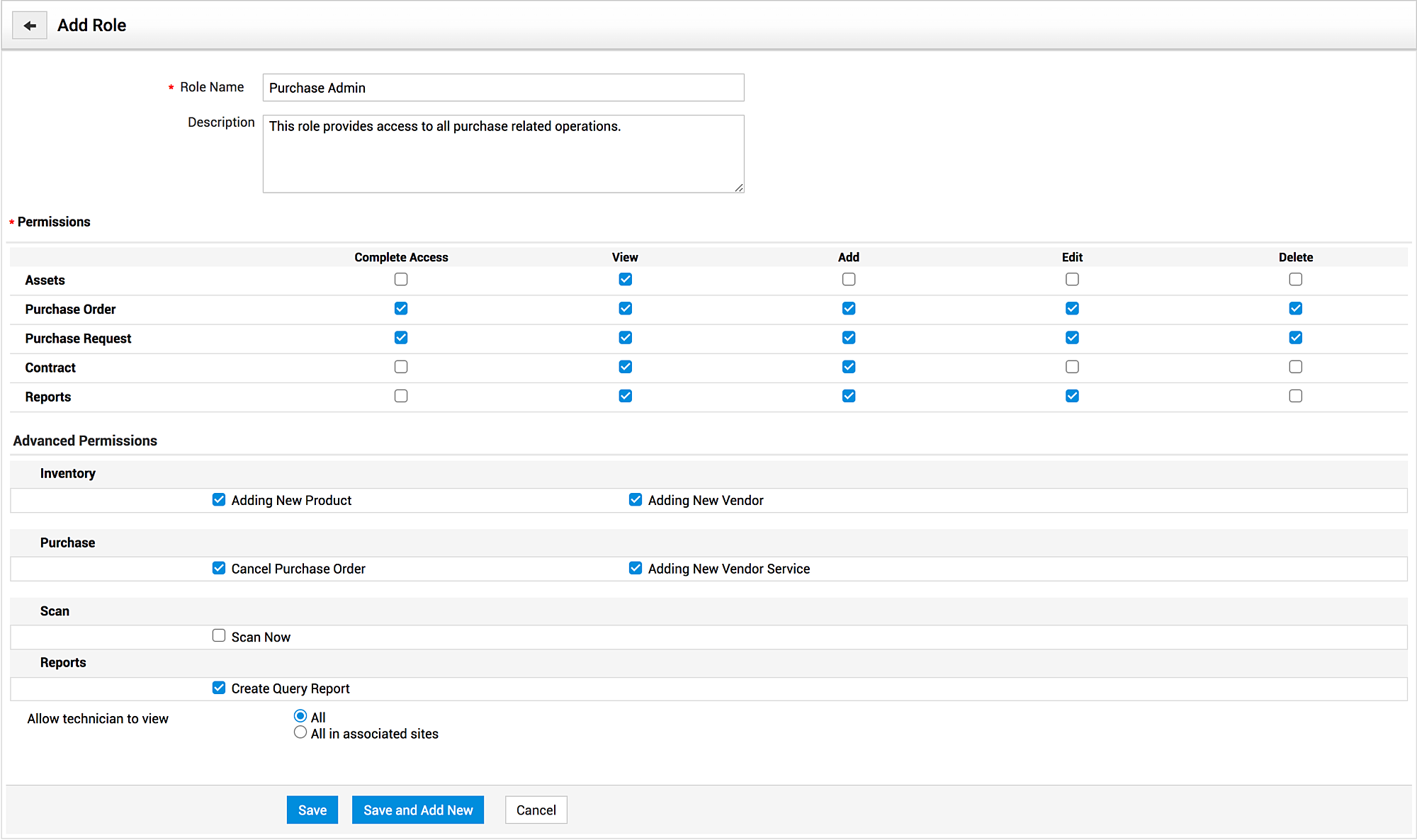Uncheck Adding New Vendor checkbox
The width and height of the screenshot is (1417, 840).
[636, 499]
